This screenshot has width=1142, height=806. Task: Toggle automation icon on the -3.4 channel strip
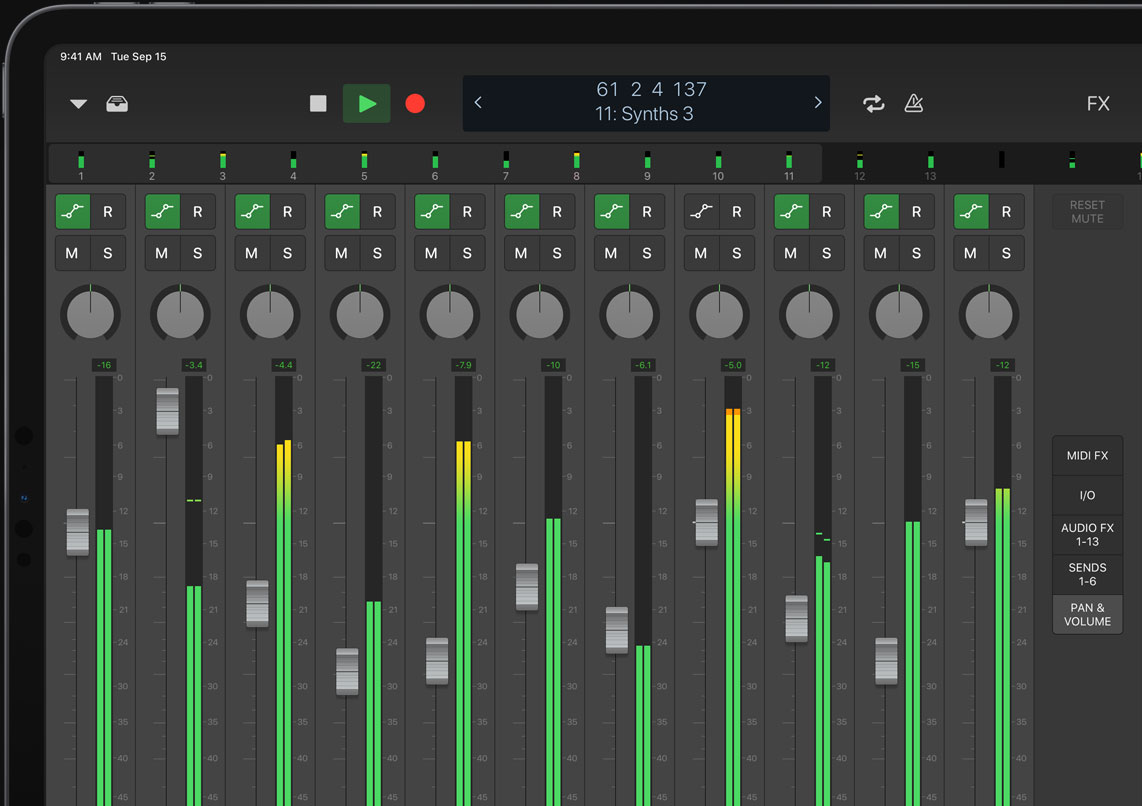163,212
